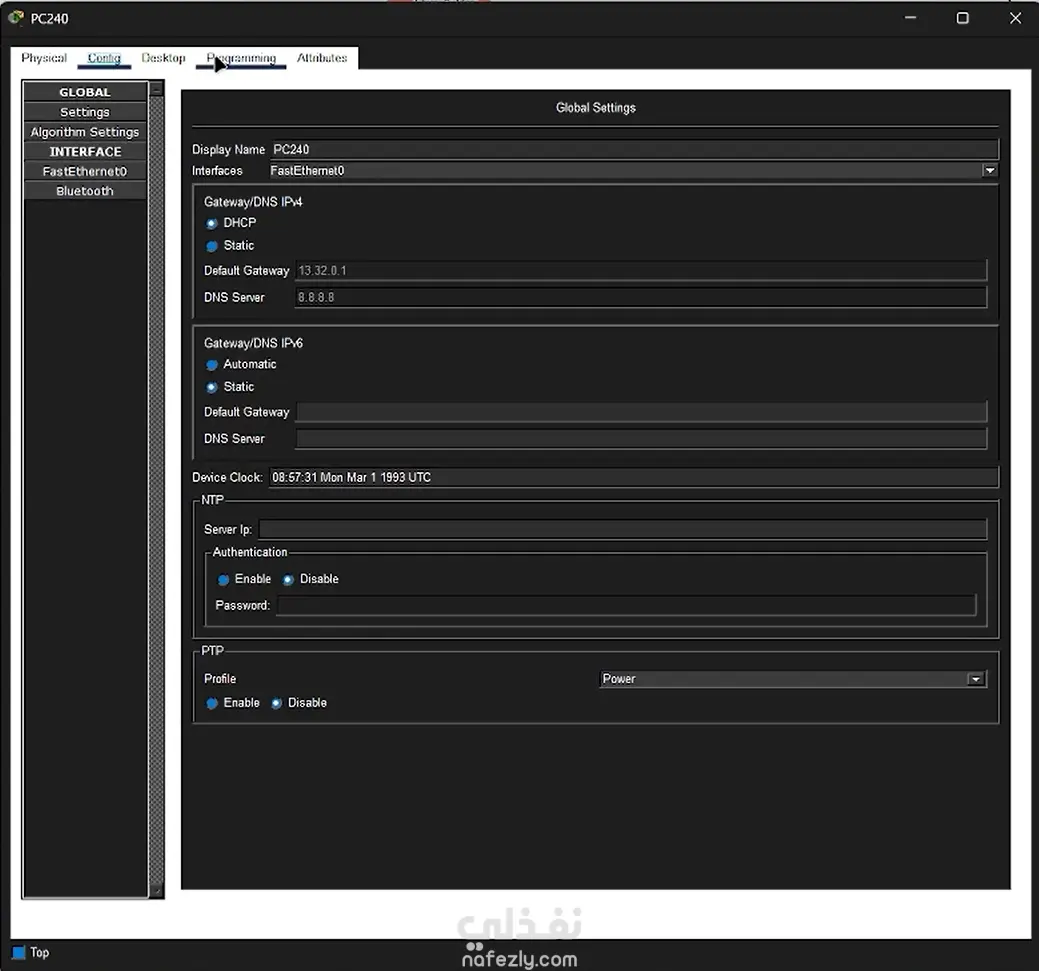Disable NTP authentication
Viewport: 1039px width, 971px height.
288,579
